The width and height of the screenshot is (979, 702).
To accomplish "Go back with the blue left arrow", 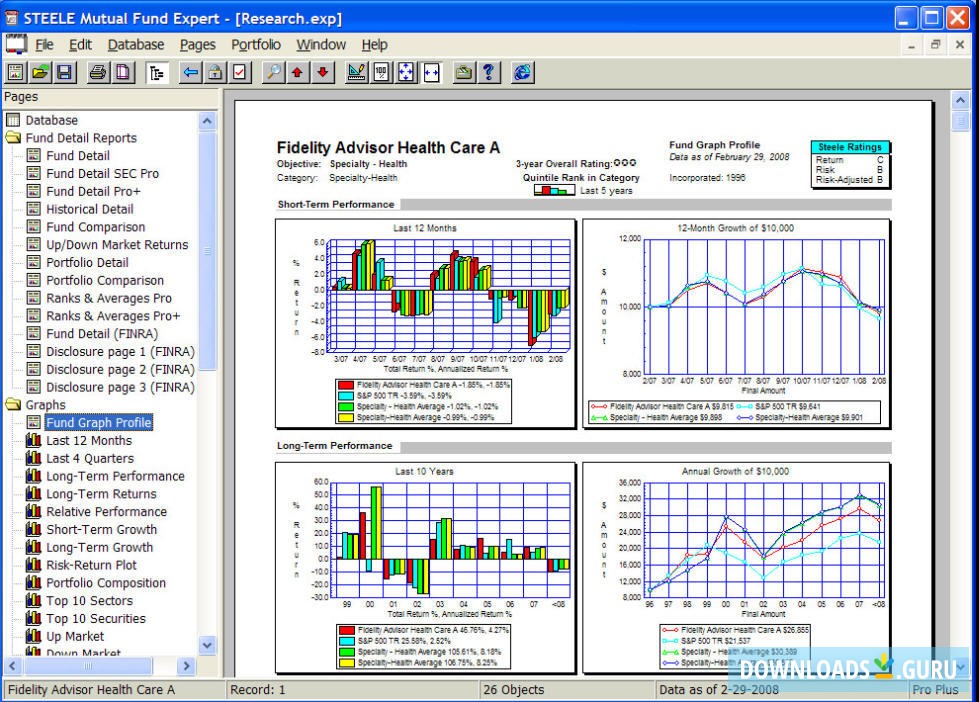I will point(190,72).
